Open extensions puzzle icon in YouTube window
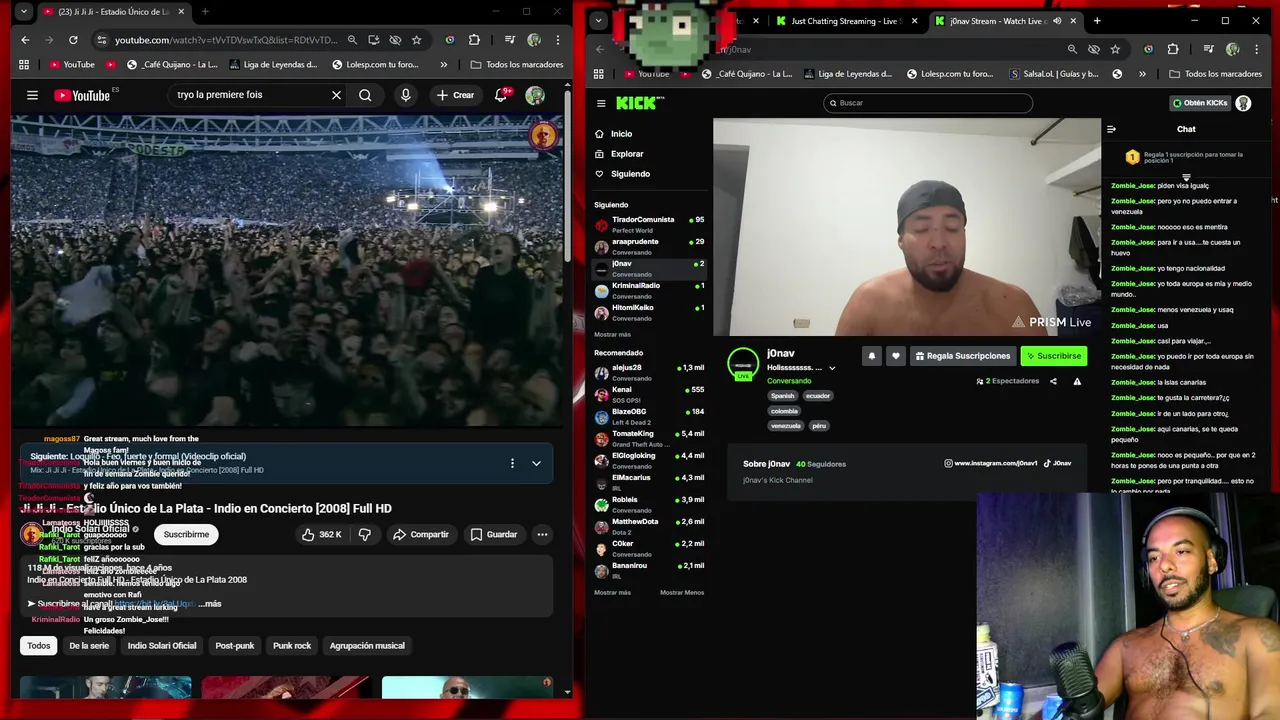The width and height of the screenshot is (1280, 720). click(x=474, y=40)
